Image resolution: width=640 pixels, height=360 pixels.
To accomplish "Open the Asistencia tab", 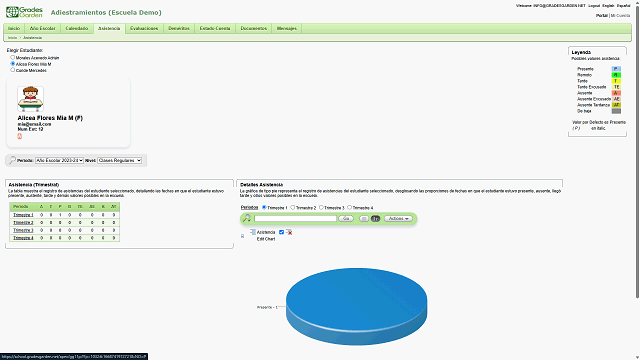I will 109,28.
